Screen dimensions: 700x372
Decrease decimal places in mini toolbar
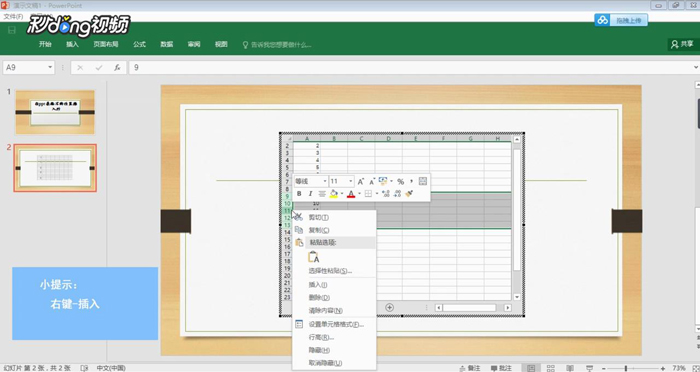[x=397, y=194]
